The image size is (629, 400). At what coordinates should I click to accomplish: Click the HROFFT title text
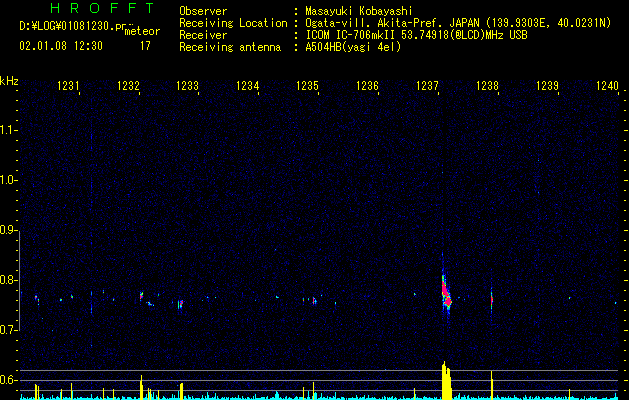pos(103,8)
